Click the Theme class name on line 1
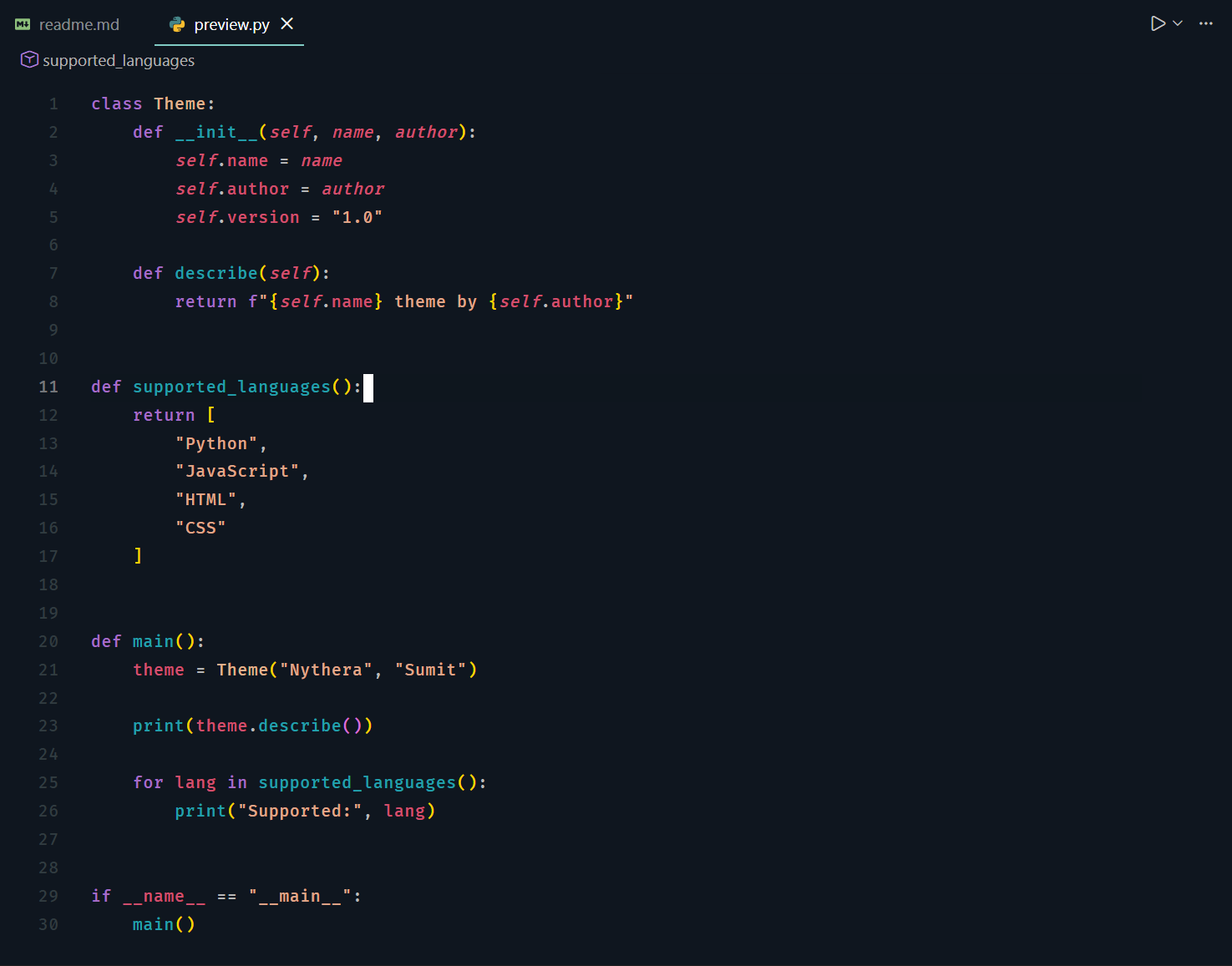Viewport: 1232px width, 966px height. pyautogui.click(x=182, y=103)
